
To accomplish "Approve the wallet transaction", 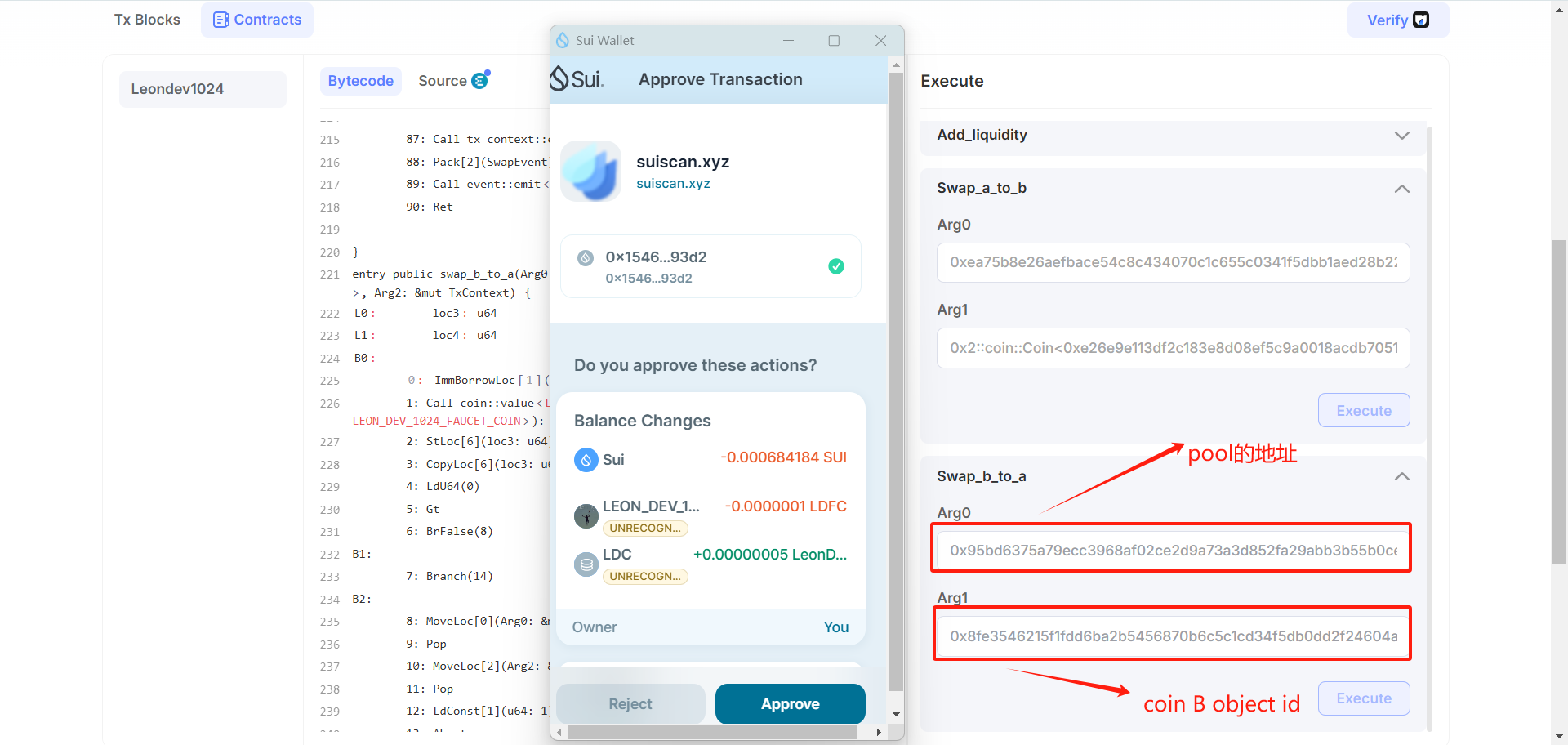I will [x=790, y=703].
